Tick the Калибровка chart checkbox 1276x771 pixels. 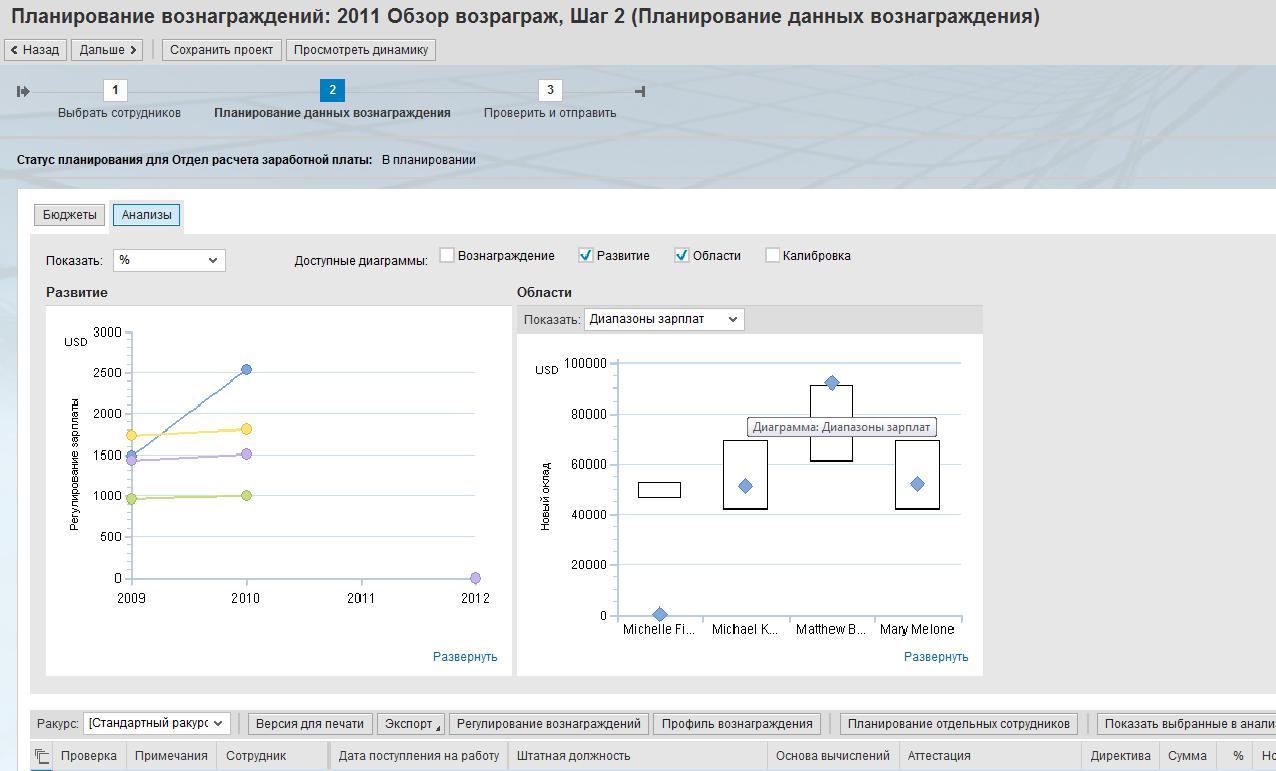[x=772, y=255]
